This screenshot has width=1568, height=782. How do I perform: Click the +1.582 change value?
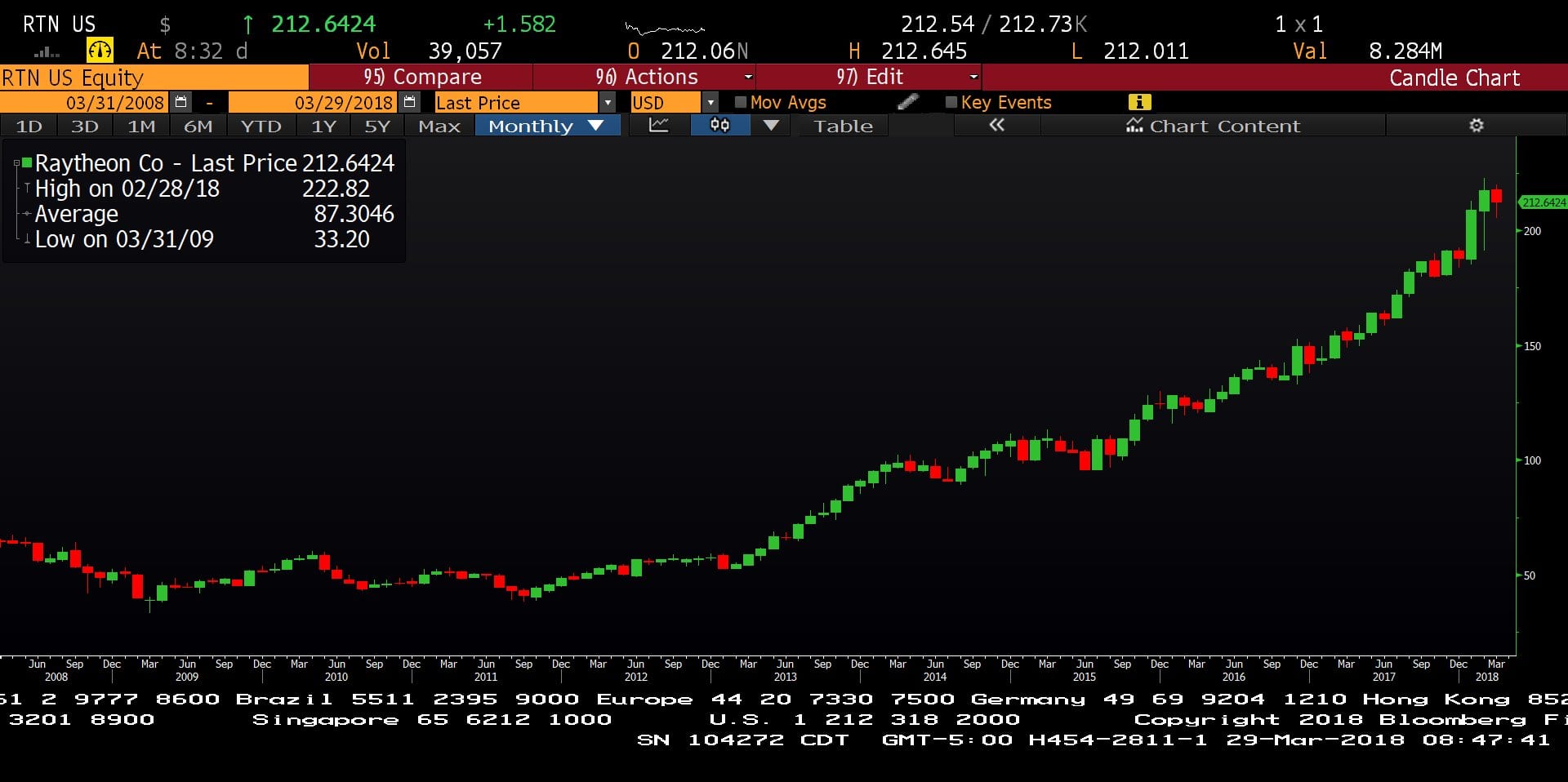519,24
